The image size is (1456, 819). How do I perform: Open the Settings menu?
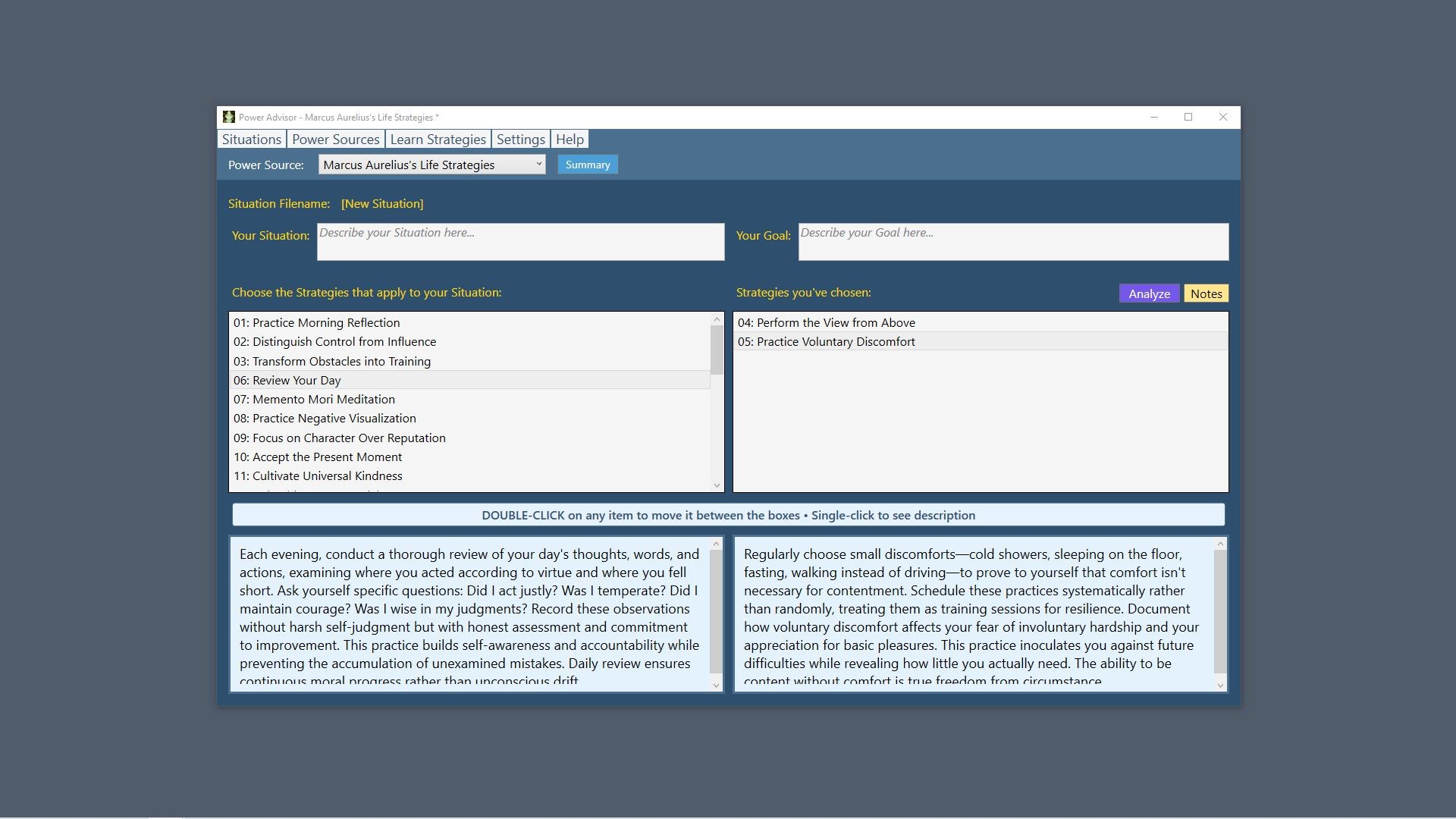pyautogui.click(x=520, y=140)
